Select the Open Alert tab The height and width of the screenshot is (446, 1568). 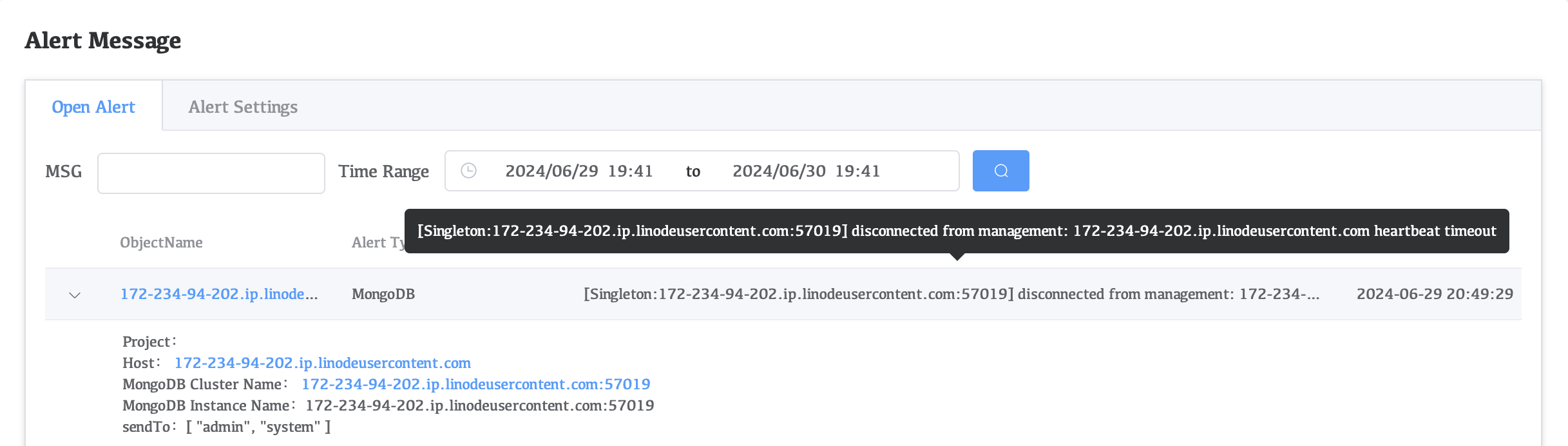pyautogui.click(x=93, y=107)
